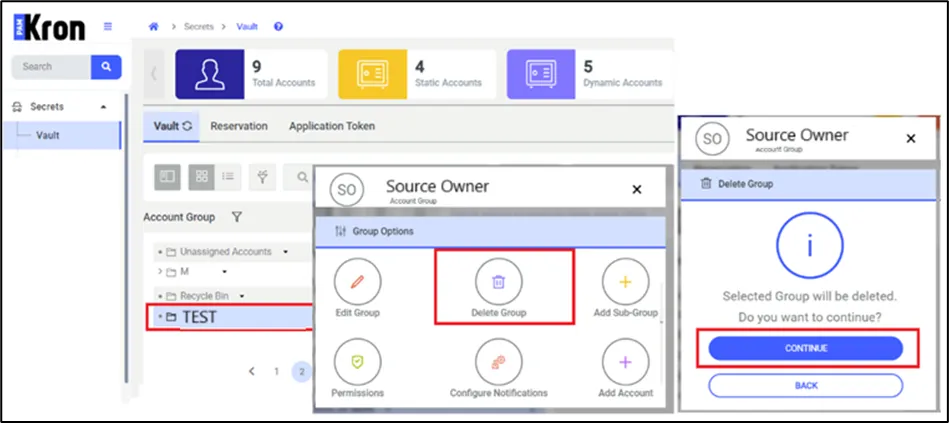This screenshot has height=423, width=949.
Task: Open dropdown arrow beside M group
Action: pos(225,272)
